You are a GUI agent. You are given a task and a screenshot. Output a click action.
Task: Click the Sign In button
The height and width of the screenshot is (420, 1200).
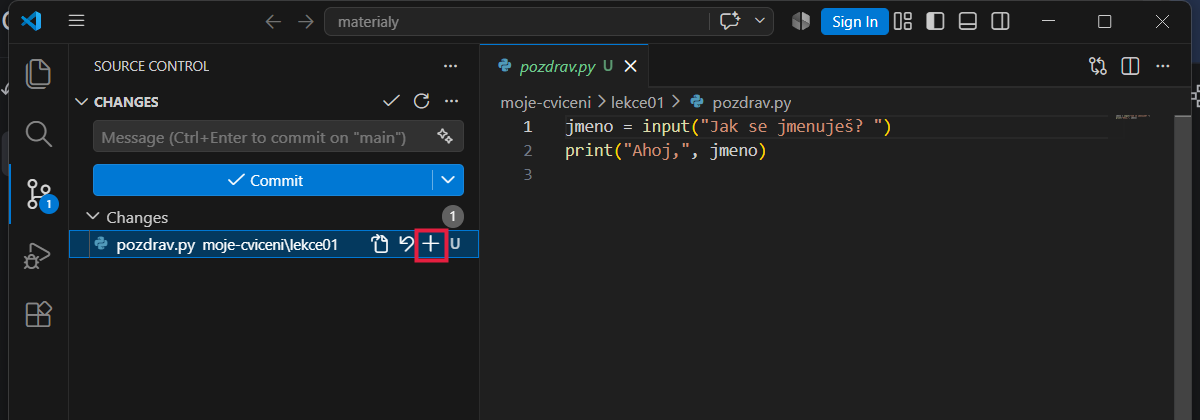coord(855,21)
